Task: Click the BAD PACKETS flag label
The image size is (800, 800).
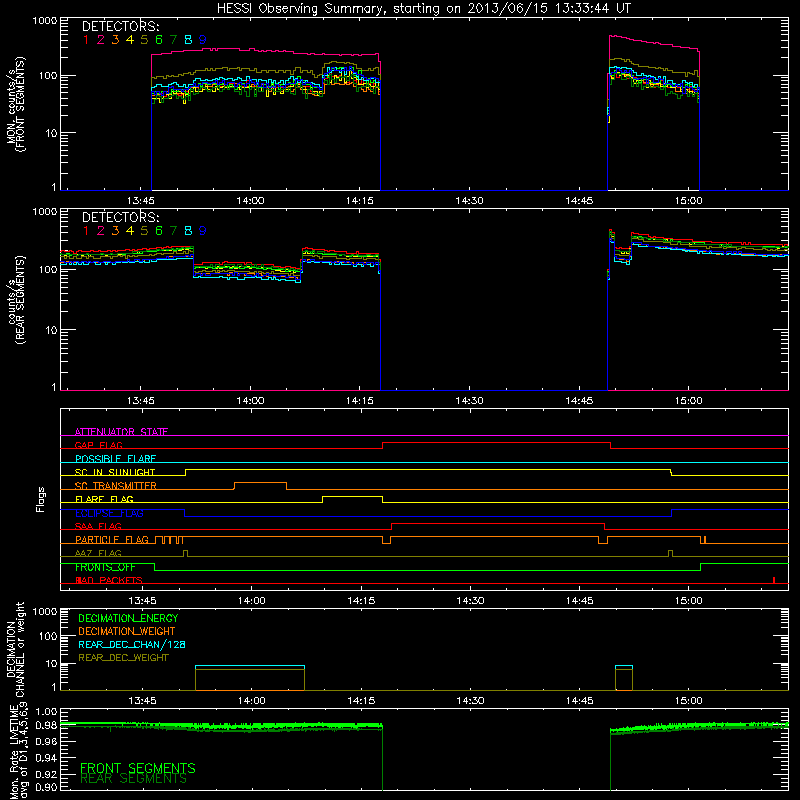Action: click(x=109, y=580)
